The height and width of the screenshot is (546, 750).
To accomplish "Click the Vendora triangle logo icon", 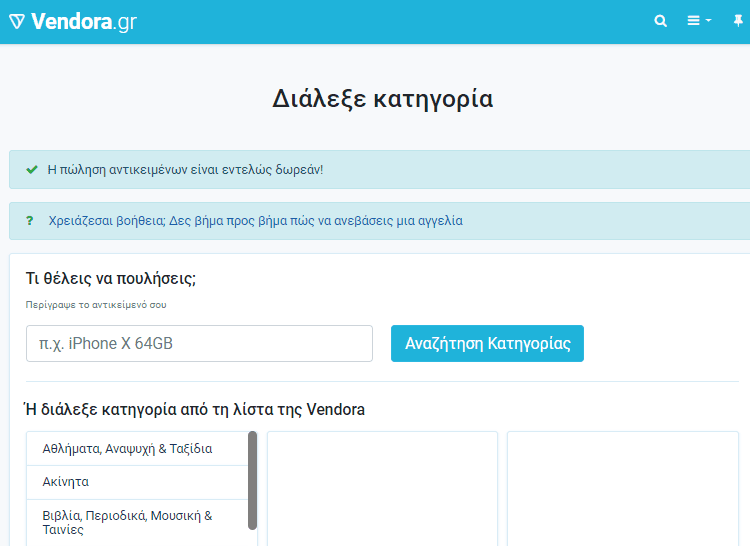I will click(x=17, y=22).
